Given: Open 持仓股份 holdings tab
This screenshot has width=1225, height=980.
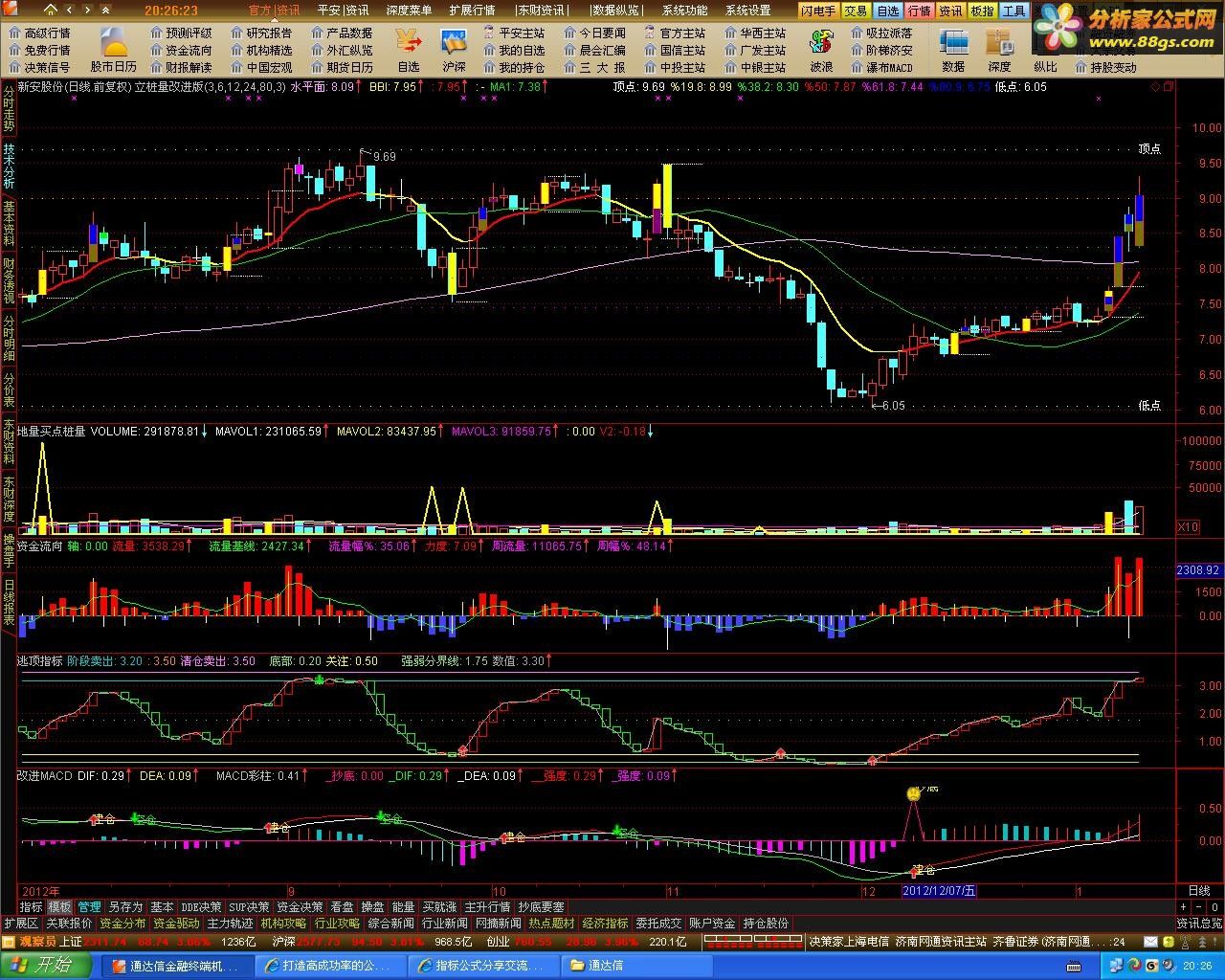Looking at the screenshot, I should point(766,924).
